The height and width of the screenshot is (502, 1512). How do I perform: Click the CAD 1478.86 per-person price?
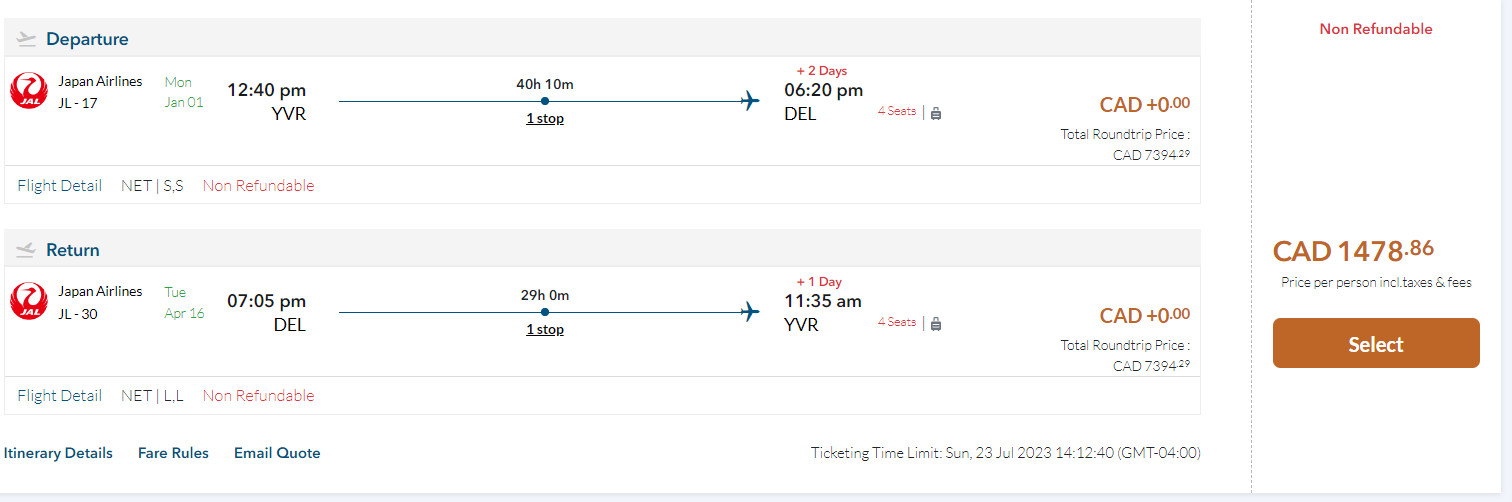[x=1353, y=250]
